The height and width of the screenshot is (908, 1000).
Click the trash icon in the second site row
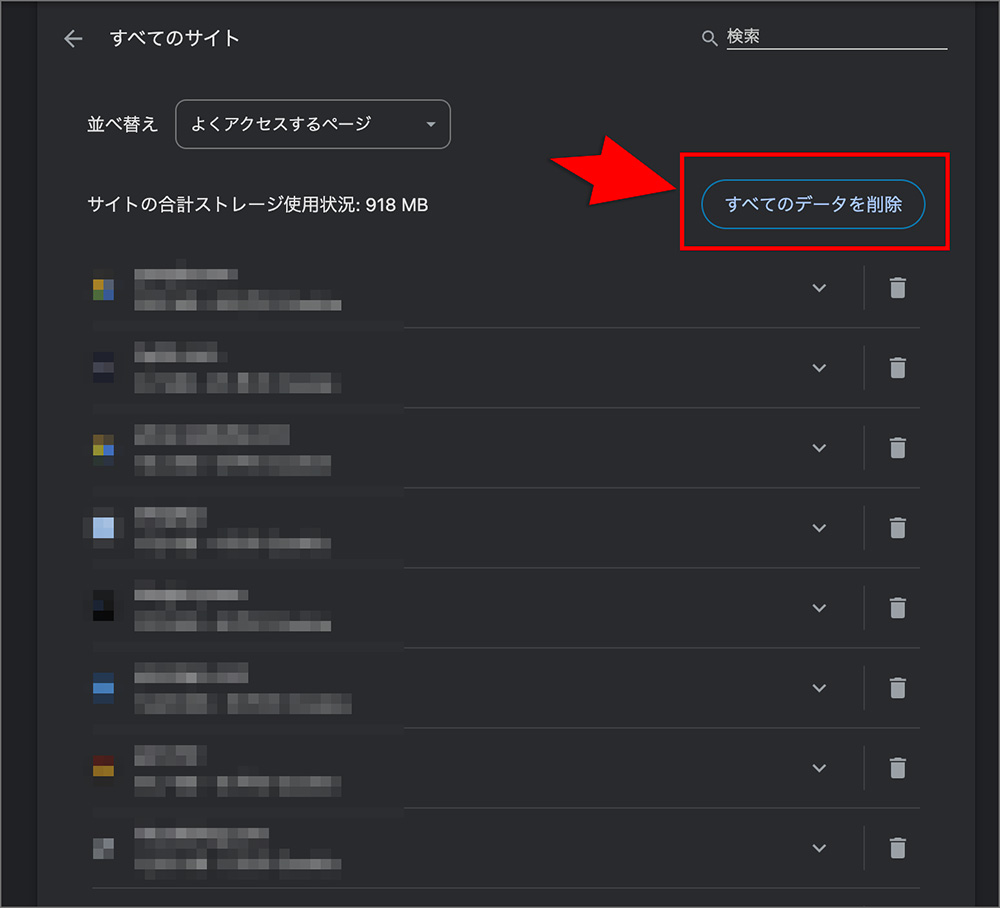pyautogui.click(x=897, y=368)
